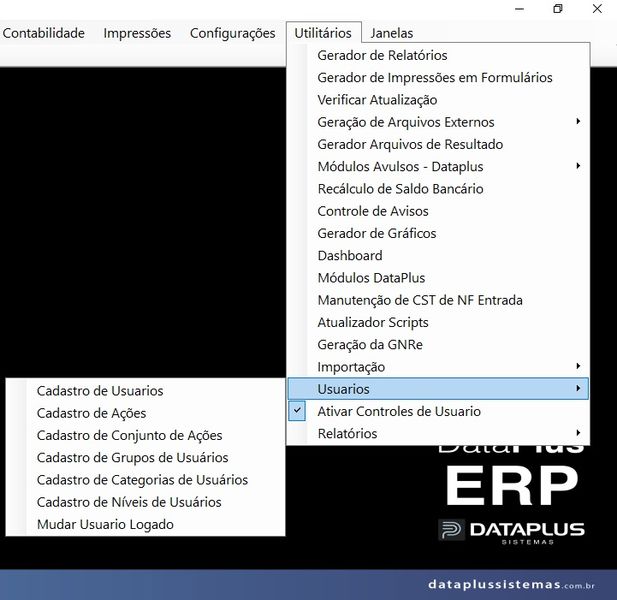Expand the Importação submenu
Viewport: 617px width, 600px height.
(x=438, y=367)
